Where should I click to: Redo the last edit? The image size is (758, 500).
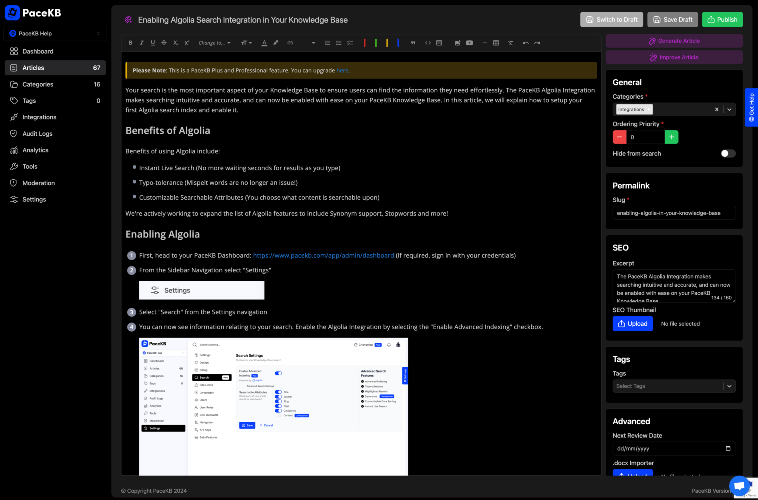[537, 43]
